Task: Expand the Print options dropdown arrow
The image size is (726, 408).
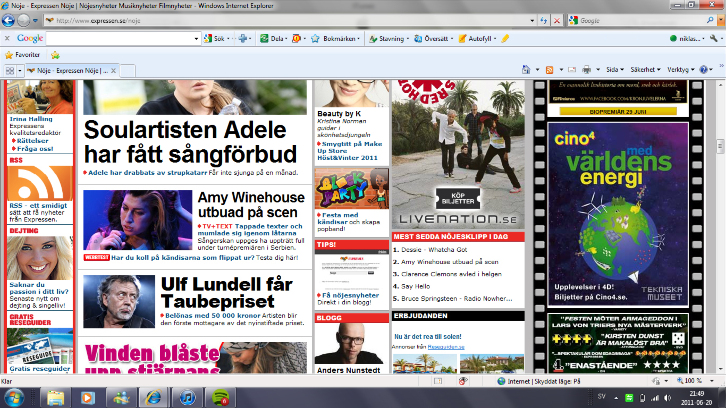Action: click(598, 69)
